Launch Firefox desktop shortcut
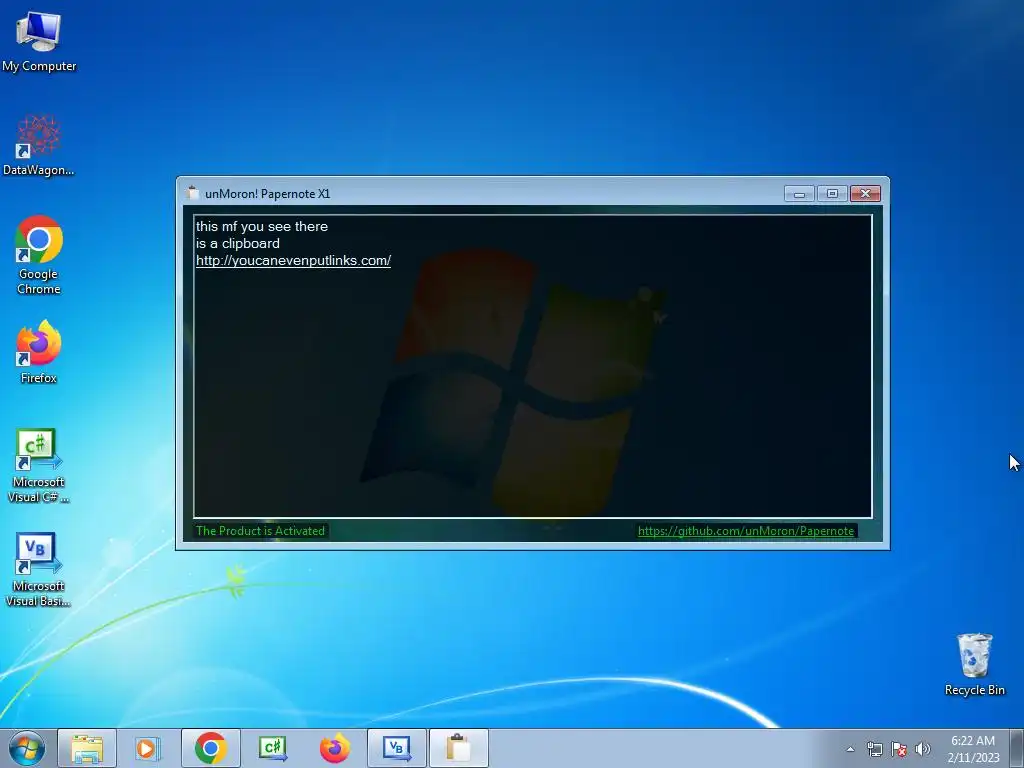 tap(39, 351)
